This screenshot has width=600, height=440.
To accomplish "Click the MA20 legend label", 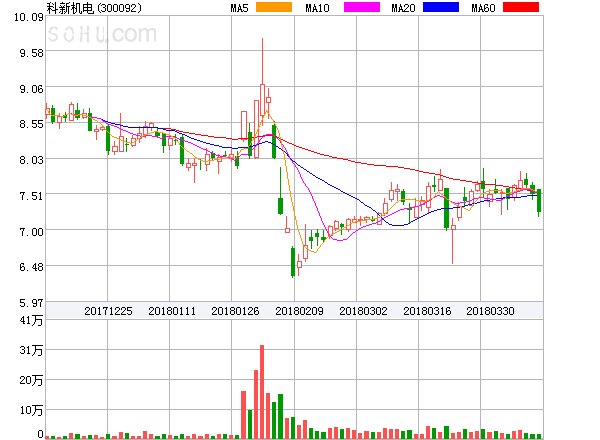I will click(403, 8).
